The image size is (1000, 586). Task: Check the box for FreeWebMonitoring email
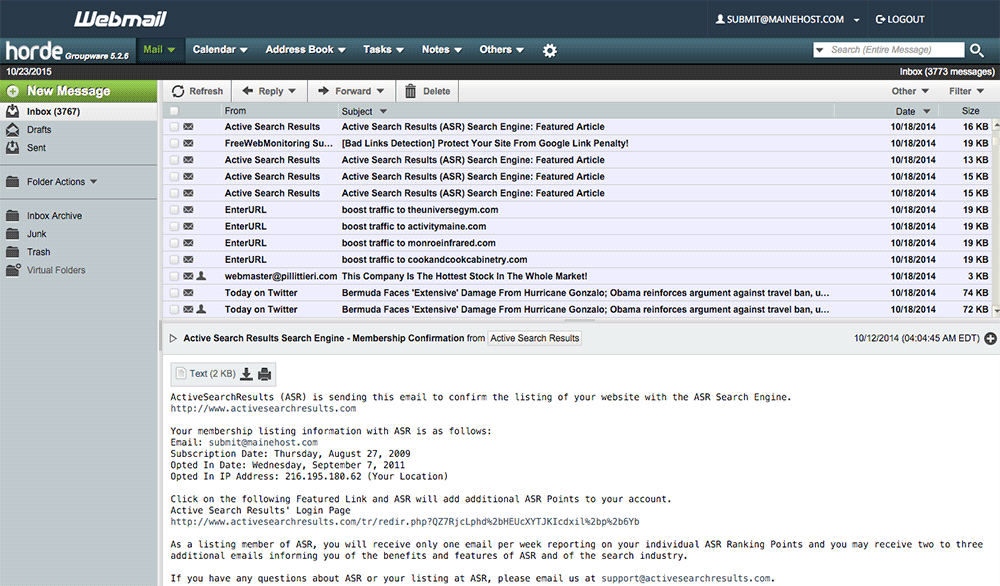(x=174, y=143)
